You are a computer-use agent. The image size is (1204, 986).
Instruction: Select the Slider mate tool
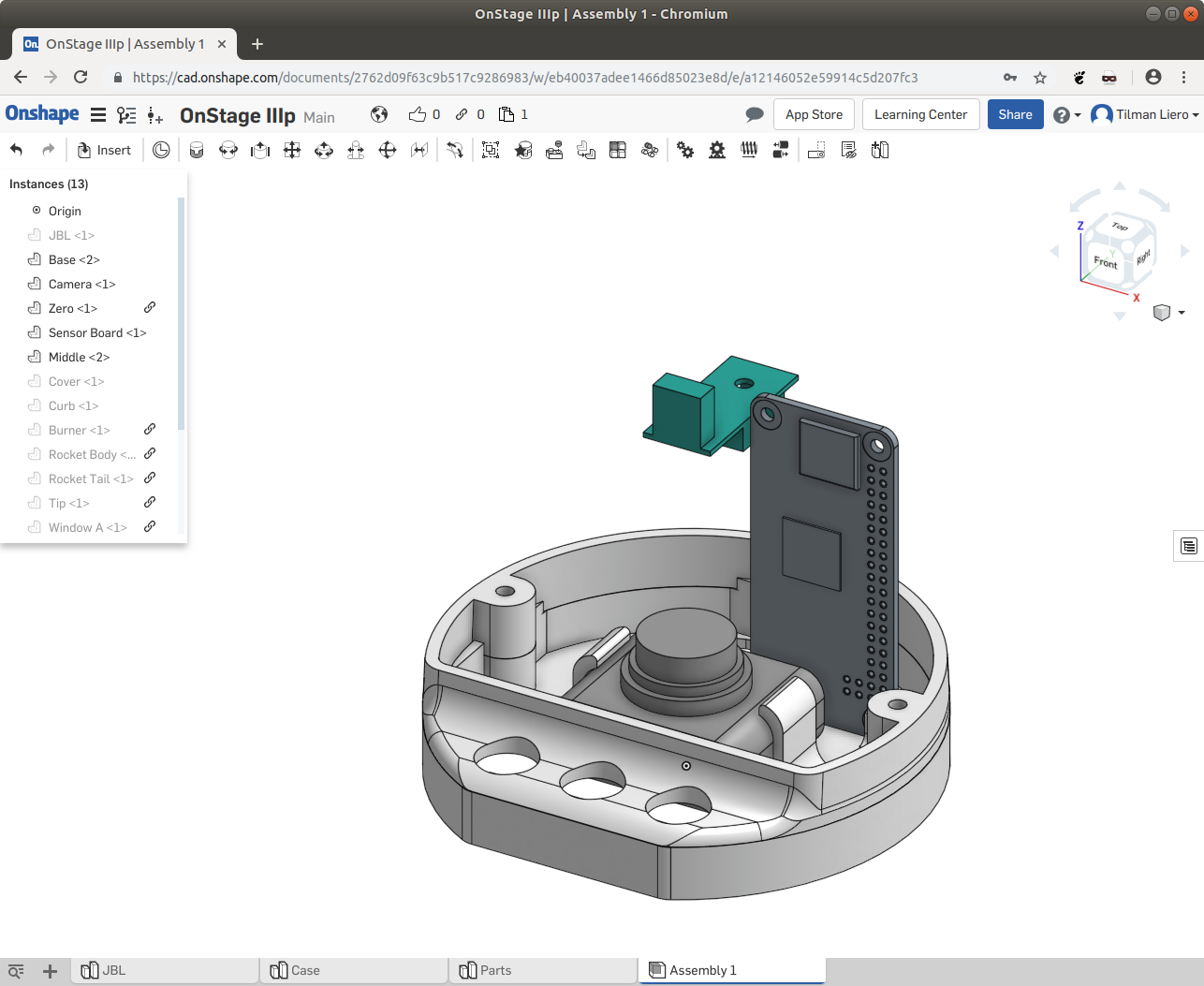point(260,150)
